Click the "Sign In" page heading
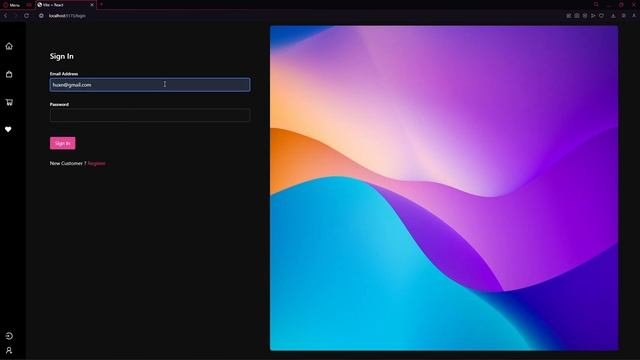This screenshot has height=360, width=640. [62, 56]
